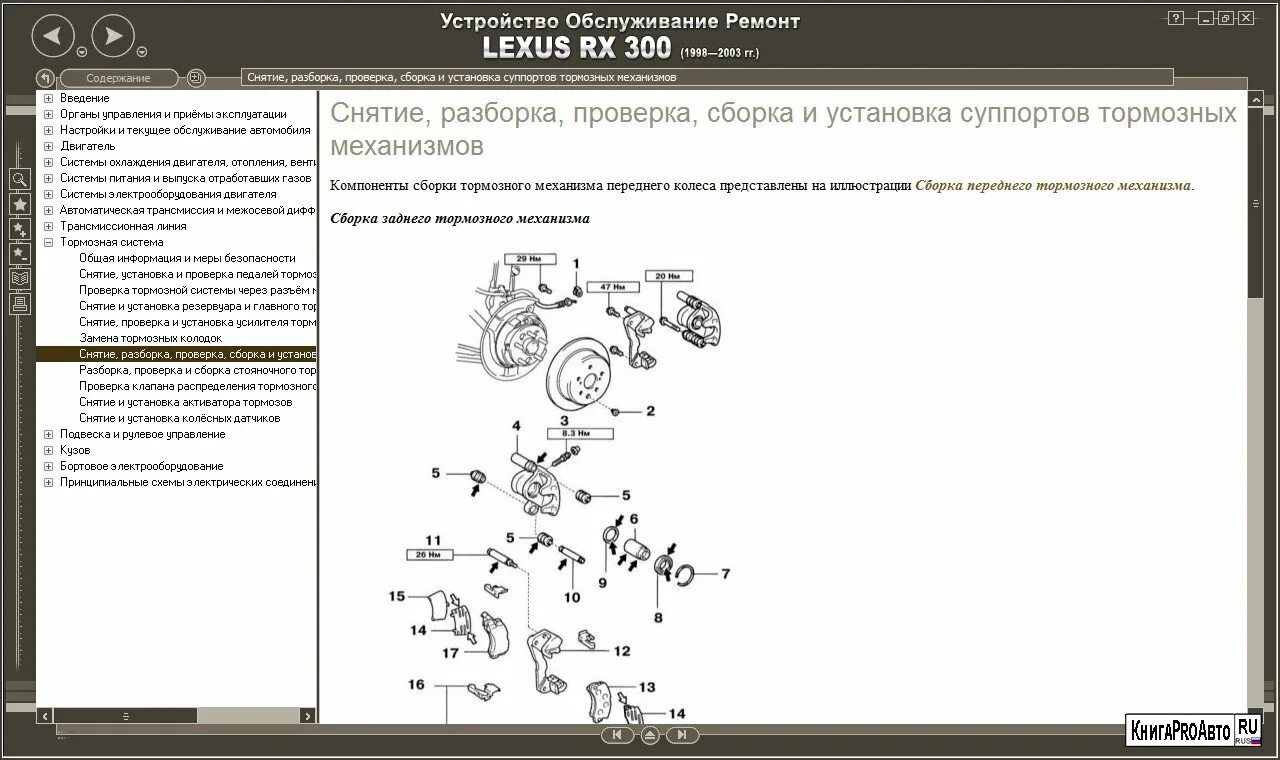
Task: Add page to favorites (star plus)
Action: click(x=20, y=229)
